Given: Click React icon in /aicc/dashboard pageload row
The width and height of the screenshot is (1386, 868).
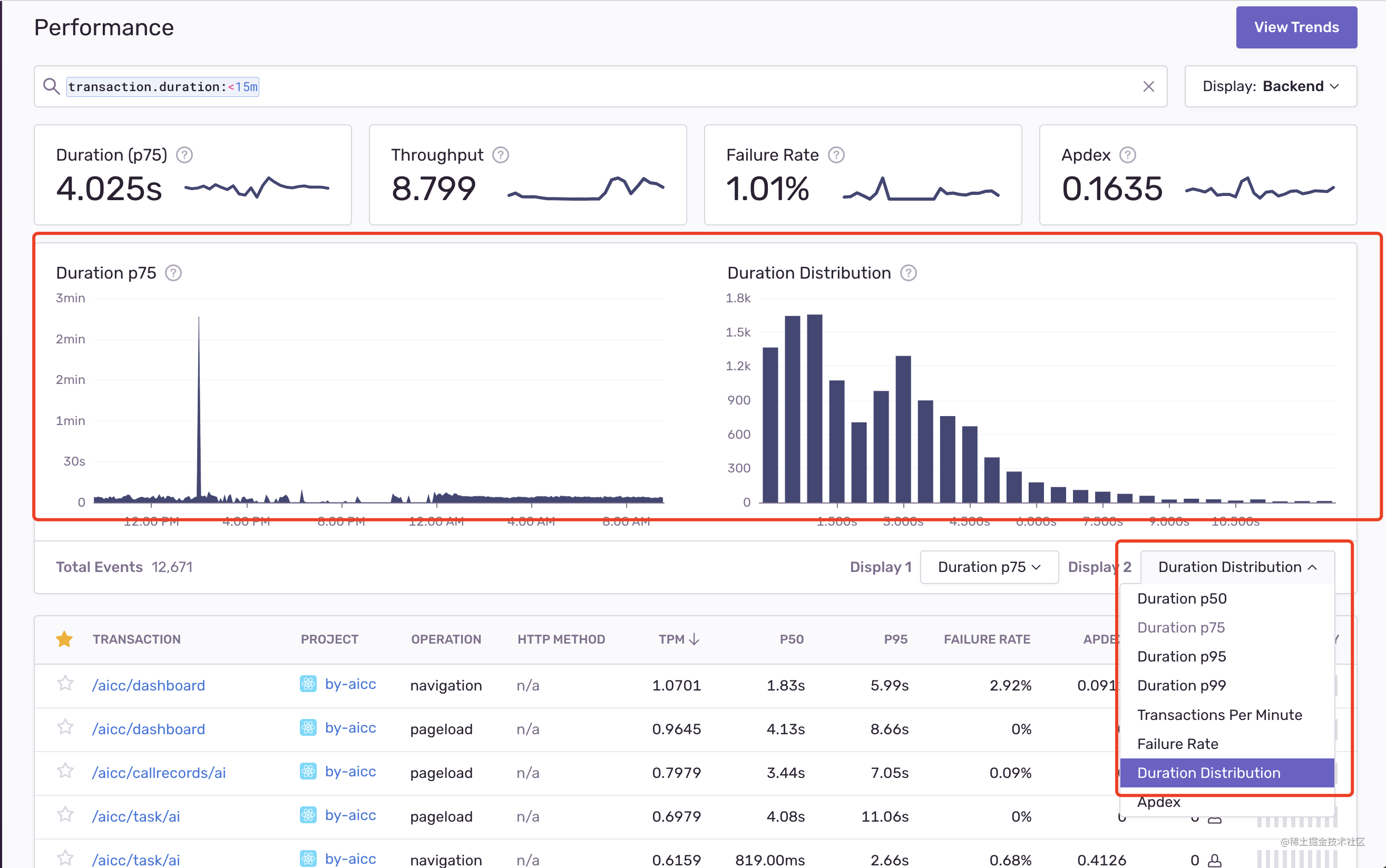Looking at the screenshot, I should coord(308,727).
